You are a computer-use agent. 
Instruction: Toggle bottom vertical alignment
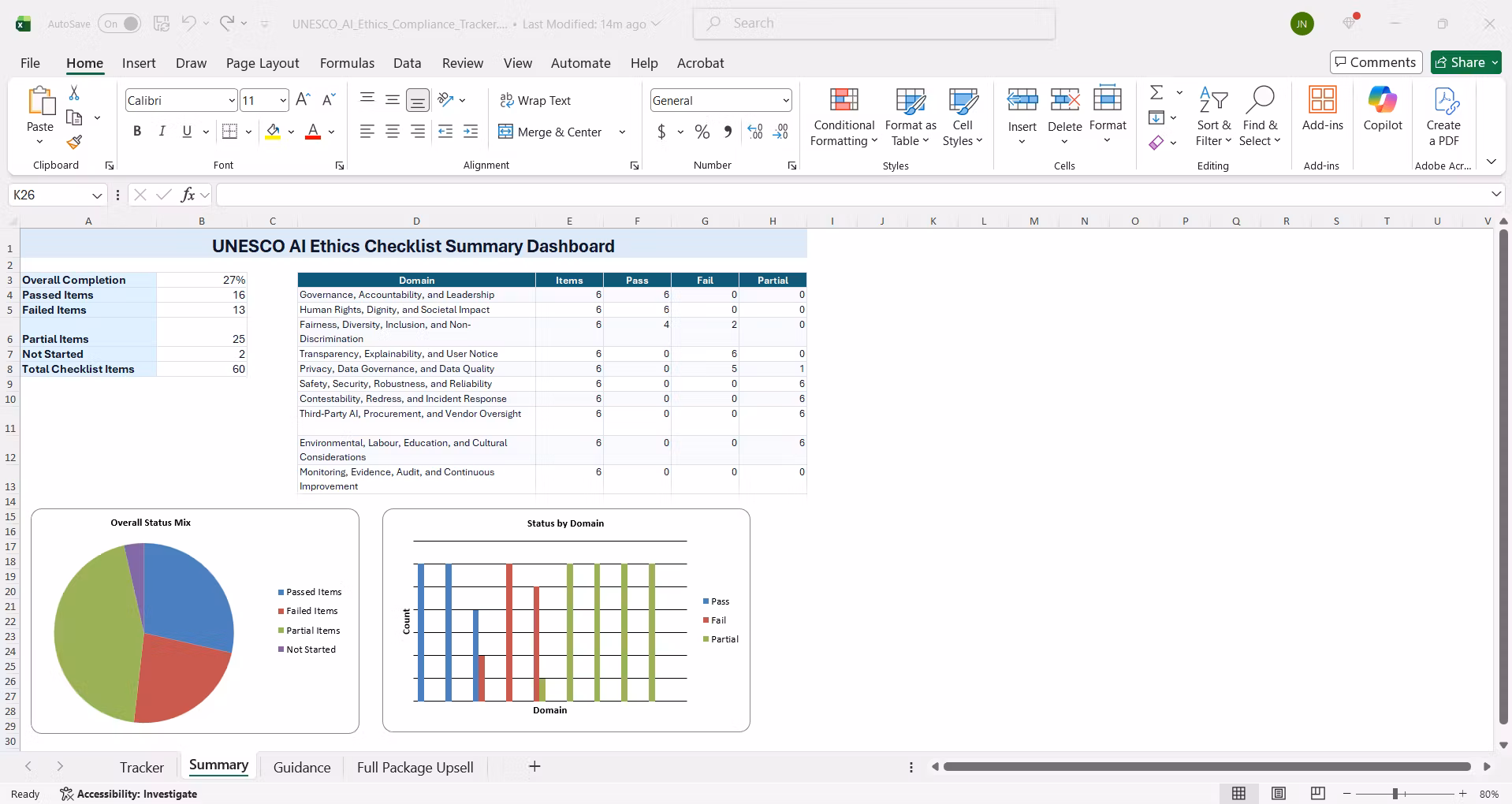(418, 100)
